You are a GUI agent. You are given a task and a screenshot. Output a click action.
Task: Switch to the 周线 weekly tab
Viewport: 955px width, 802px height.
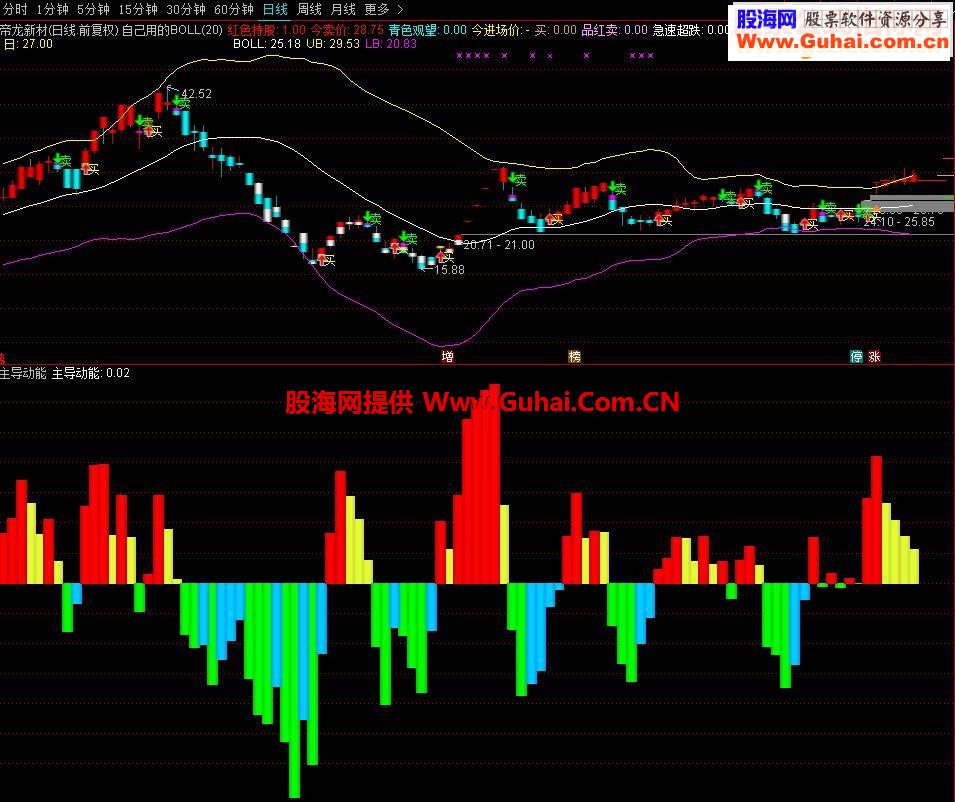pyautogui.click(x=309, y=9)
